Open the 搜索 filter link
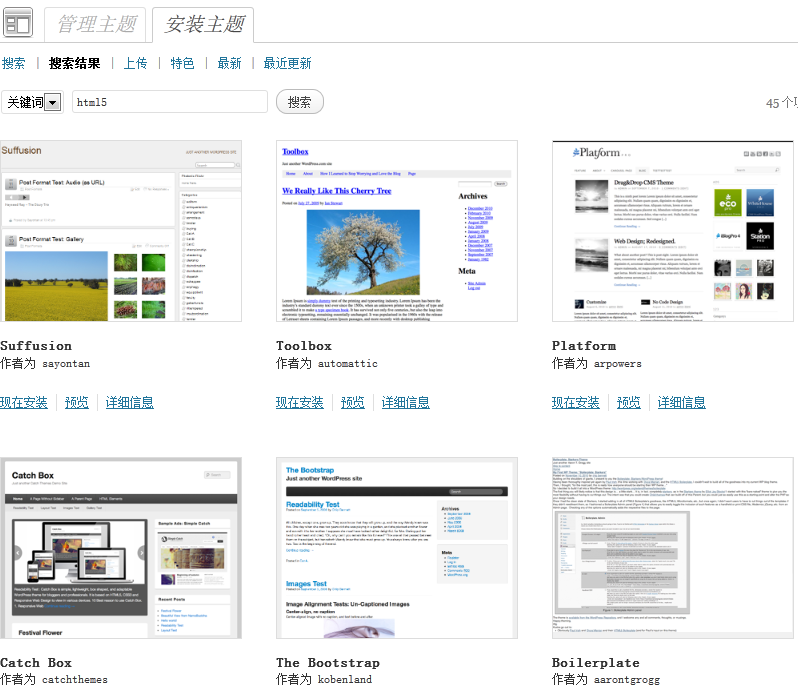Image resolution: width=798 pixels, height=686 pixels. (x=13, y=63)
